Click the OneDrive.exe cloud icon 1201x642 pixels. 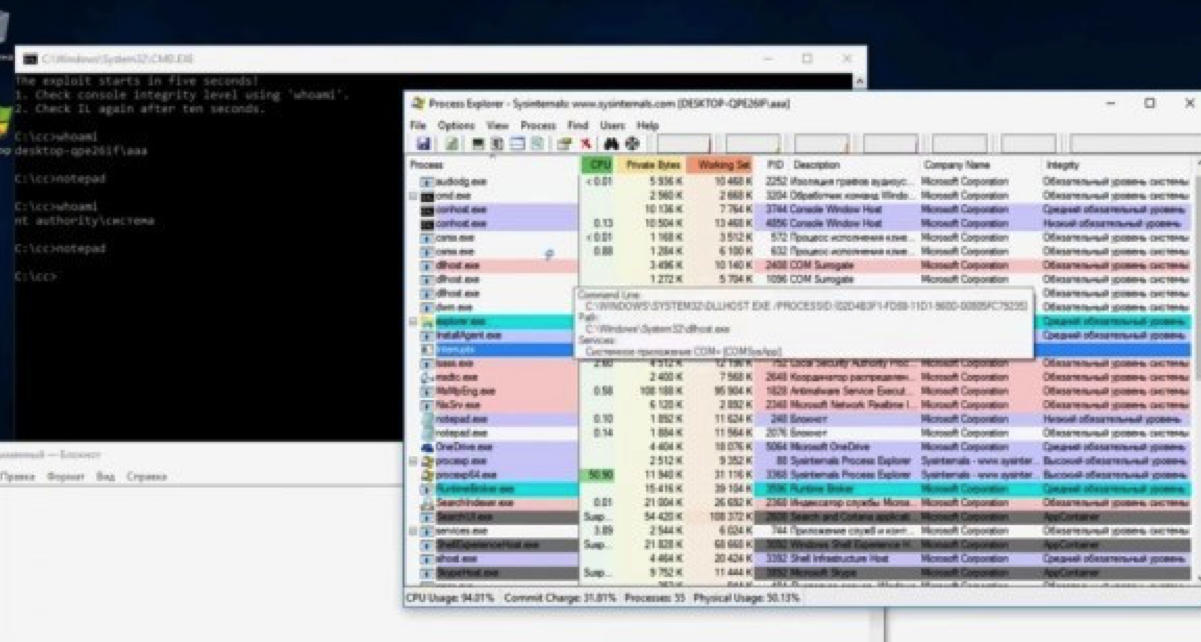[x=427, y=447]
